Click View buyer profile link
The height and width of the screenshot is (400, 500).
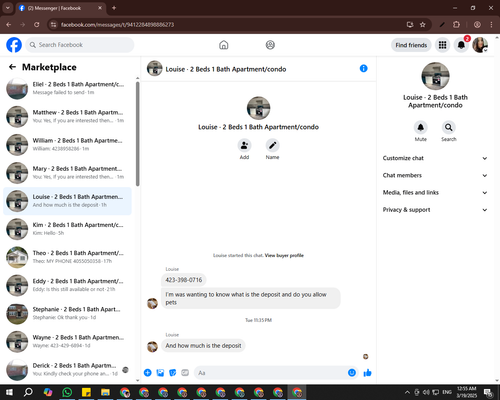click(284, 255)
